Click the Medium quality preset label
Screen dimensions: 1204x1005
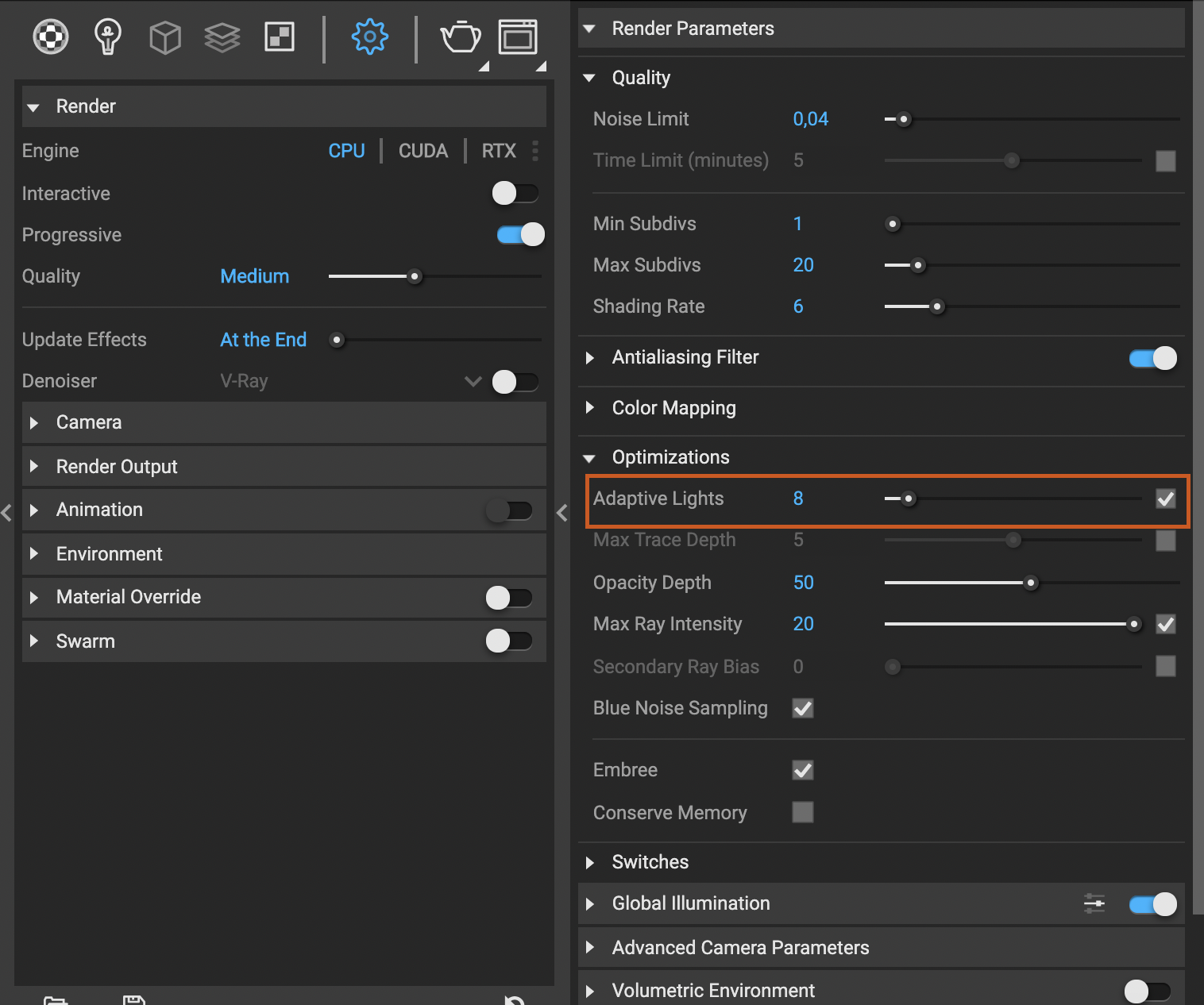pyautogui.click(x=255, y=276)
